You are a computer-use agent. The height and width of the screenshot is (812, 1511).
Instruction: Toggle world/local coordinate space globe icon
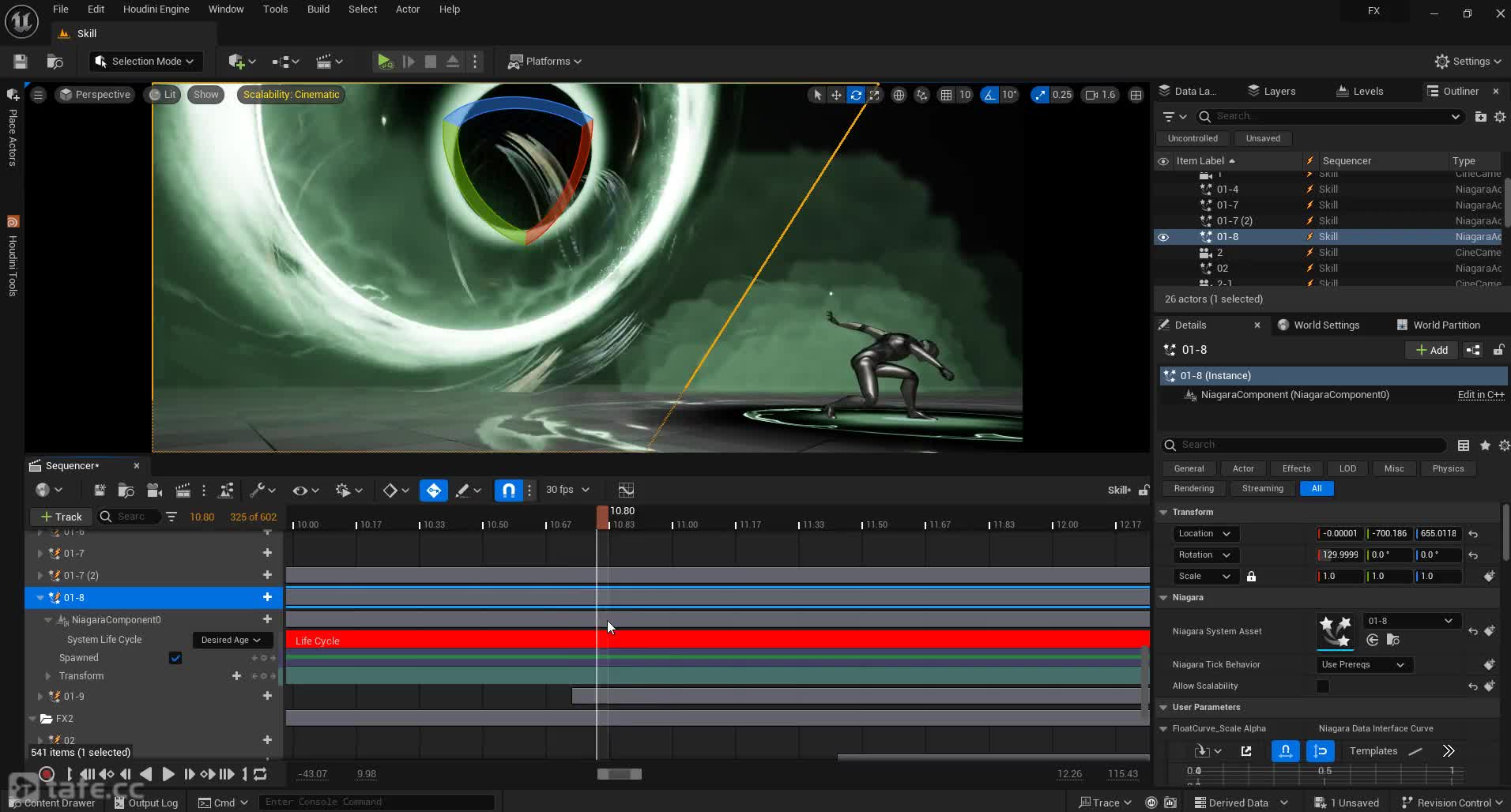899,95
